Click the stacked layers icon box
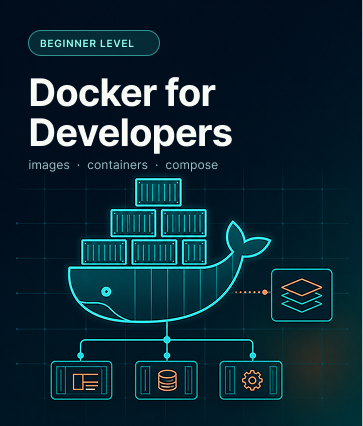This screenshot has width=363, height=426. click(x=302, y=295)
